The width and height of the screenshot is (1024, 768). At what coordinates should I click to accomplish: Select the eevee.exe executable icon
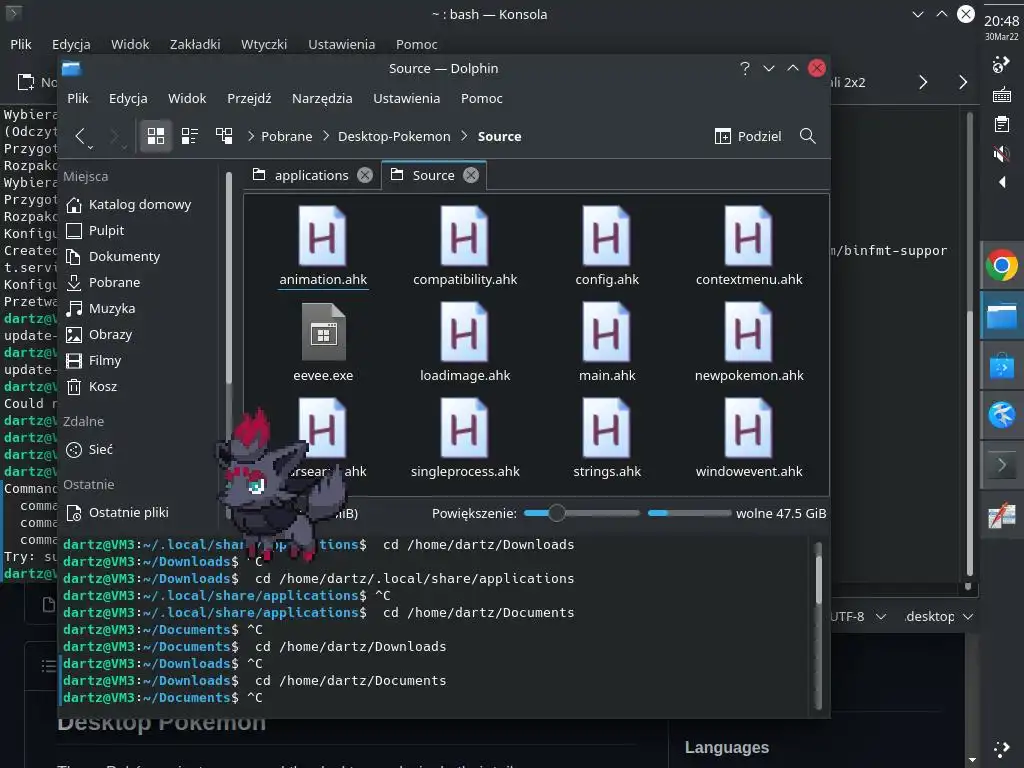[x=323, y=332]
